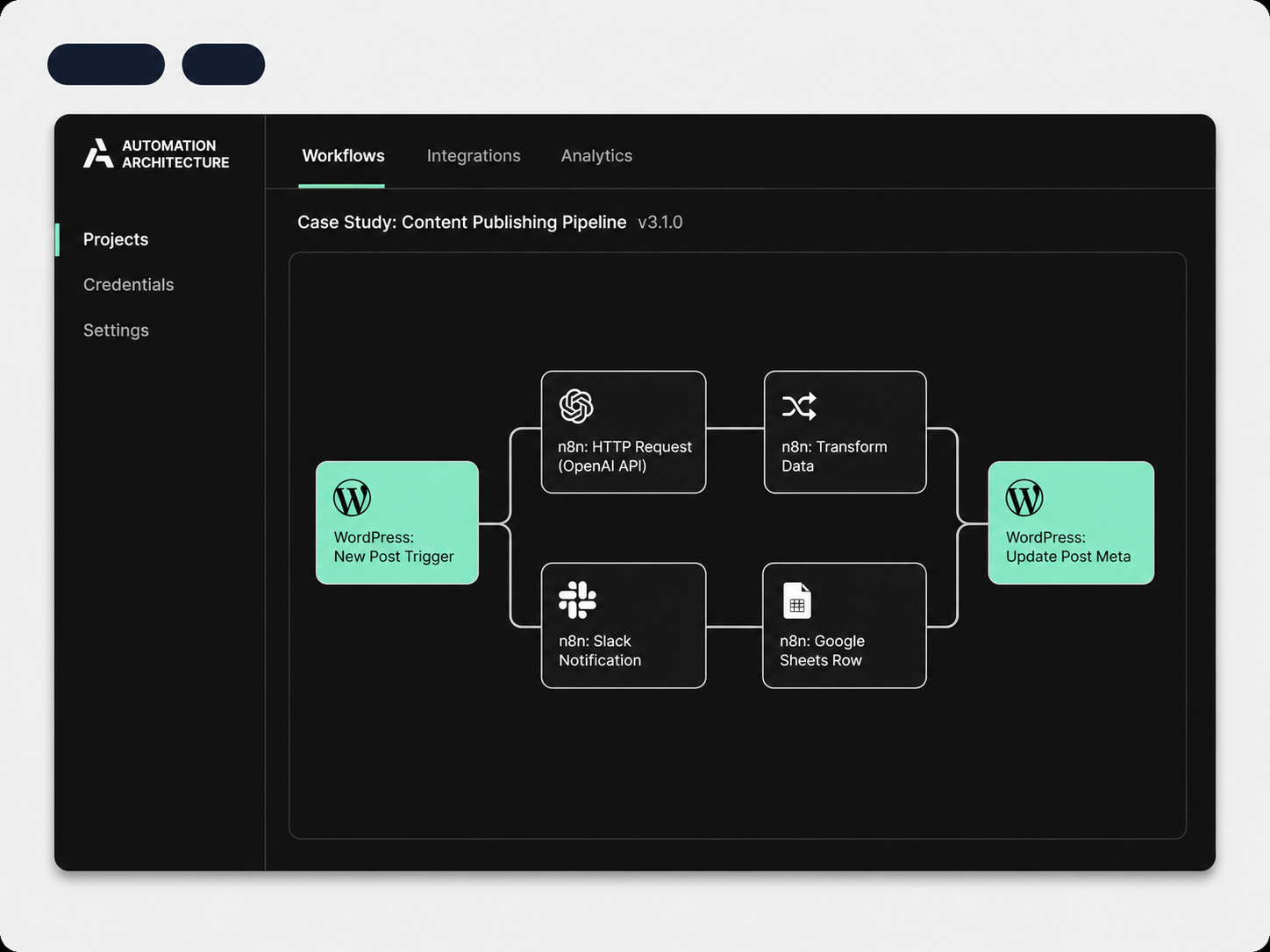Select the WordPress: Update Post Meta label
This screenshot has height=952, width=1270.
(1068, 547)
